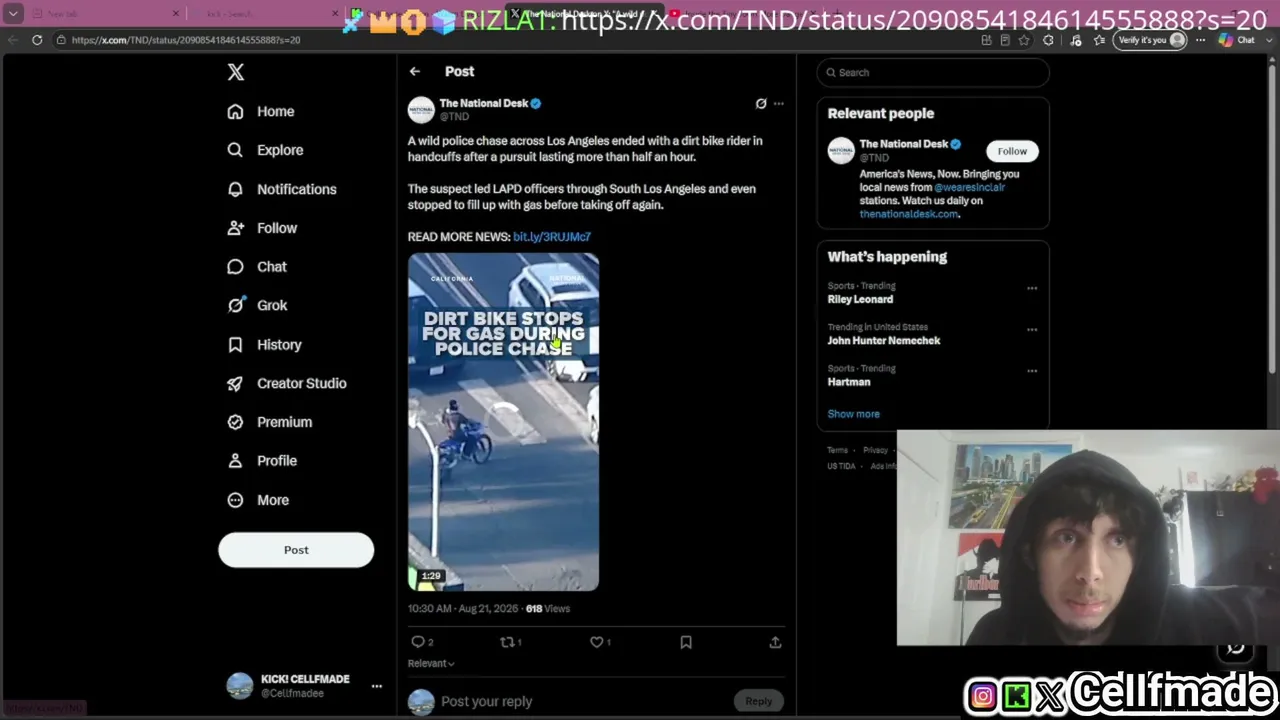Follow The National Desk
The height and width of the screenshot is (720, 1280).
click(1012, 151)
